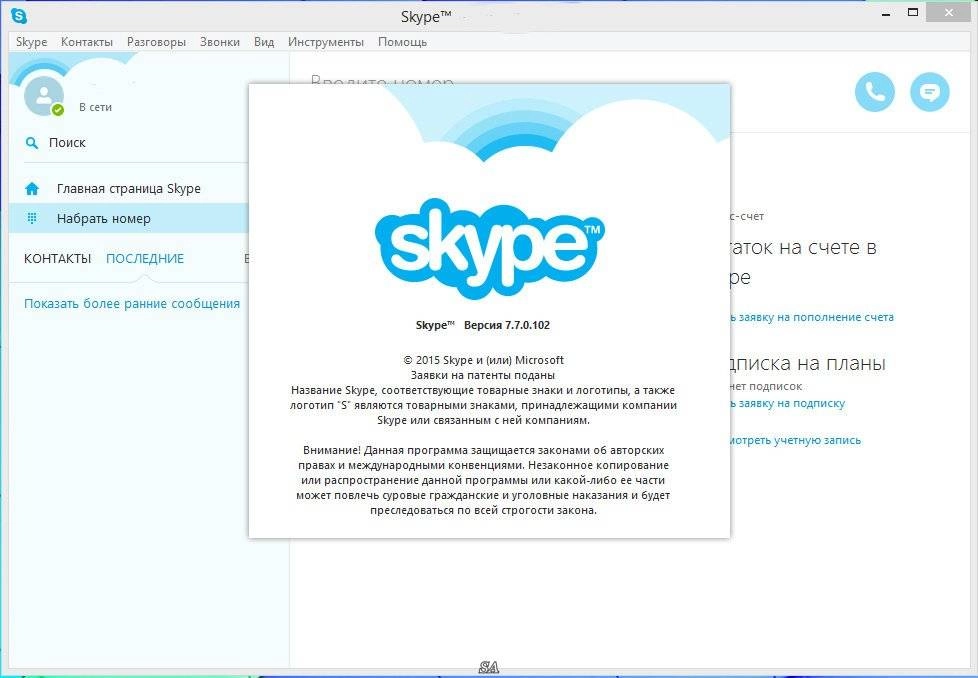Viewport: 978px width, 678px height.
Task: Click the 'В сети' status text
Action: (95, 107)
